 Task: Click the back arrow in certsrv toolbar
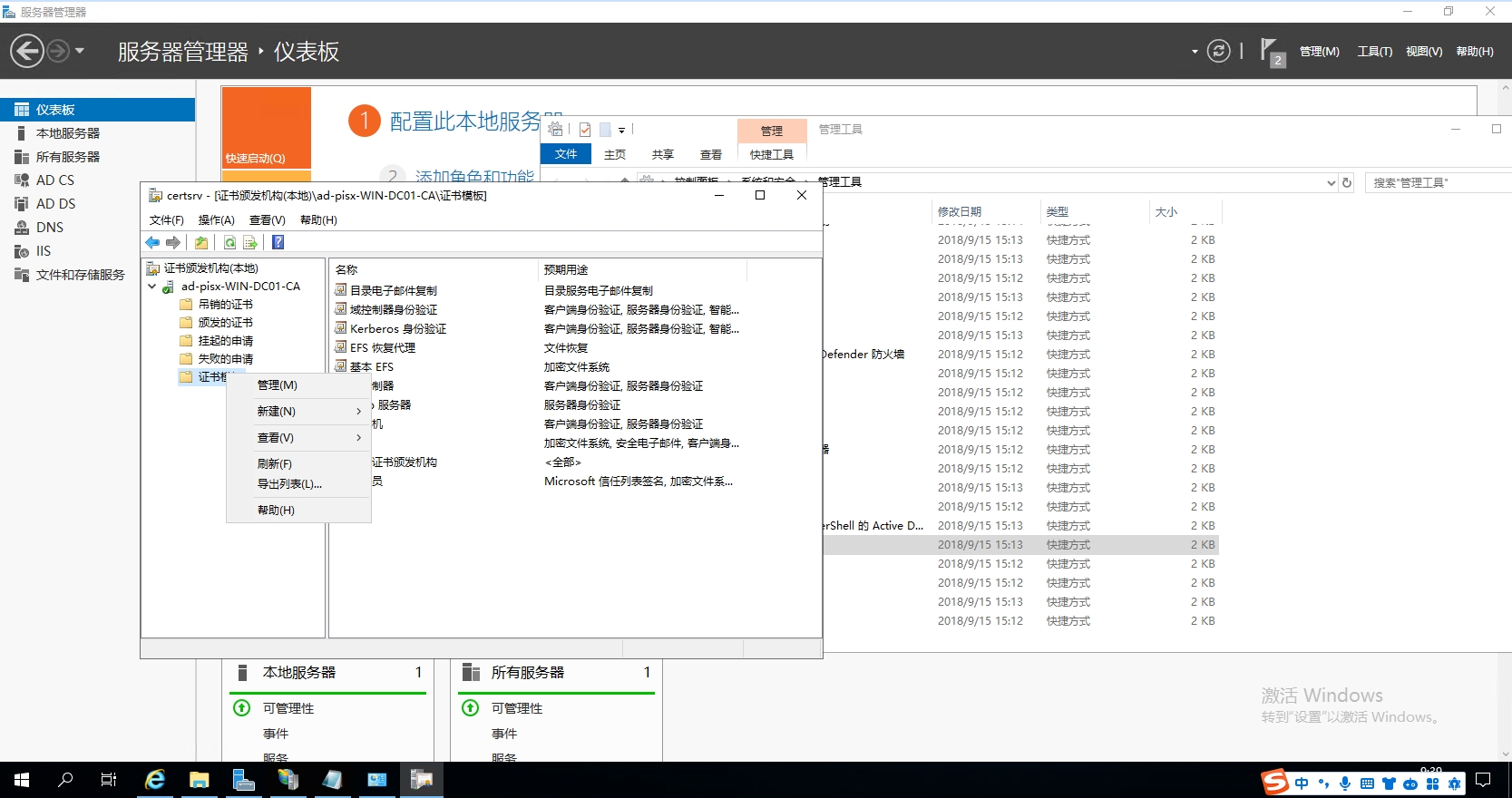click(152, 243)
